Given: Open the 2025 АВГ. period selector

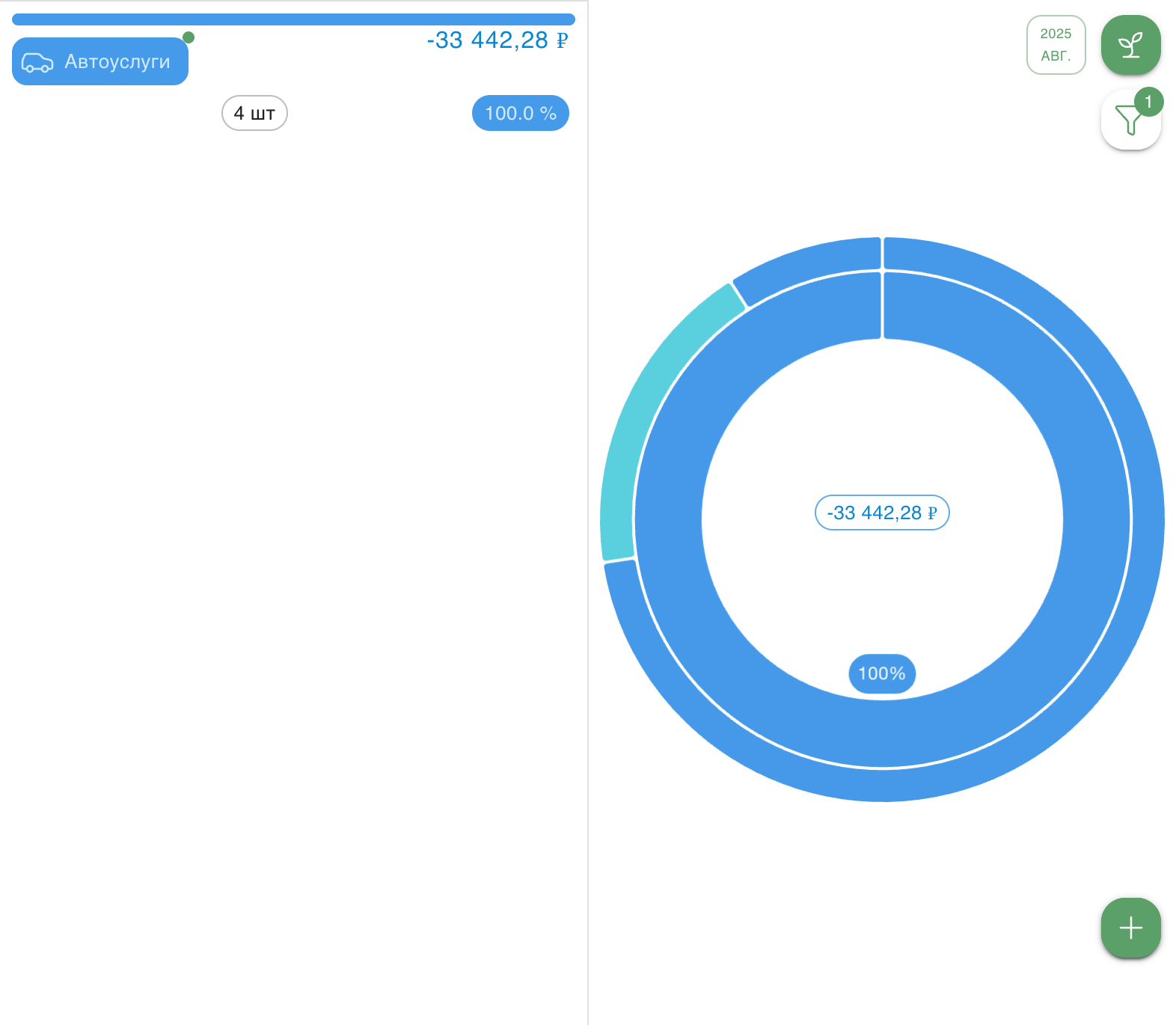Looking at the screenshot, I should [x=1056, y=45].
